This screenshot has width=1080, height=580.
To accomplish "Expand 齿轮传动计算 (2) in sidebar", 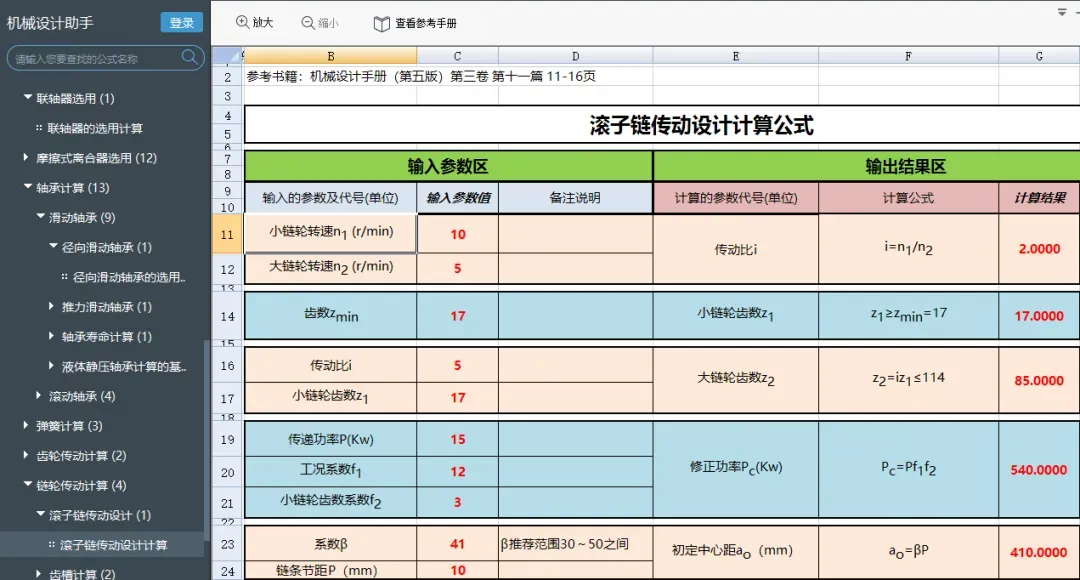I will (x=26, y=455).
